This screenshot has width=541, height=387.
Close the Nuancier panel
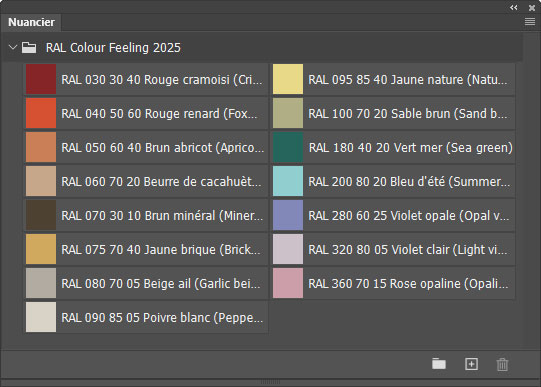[x=532, y=8]
